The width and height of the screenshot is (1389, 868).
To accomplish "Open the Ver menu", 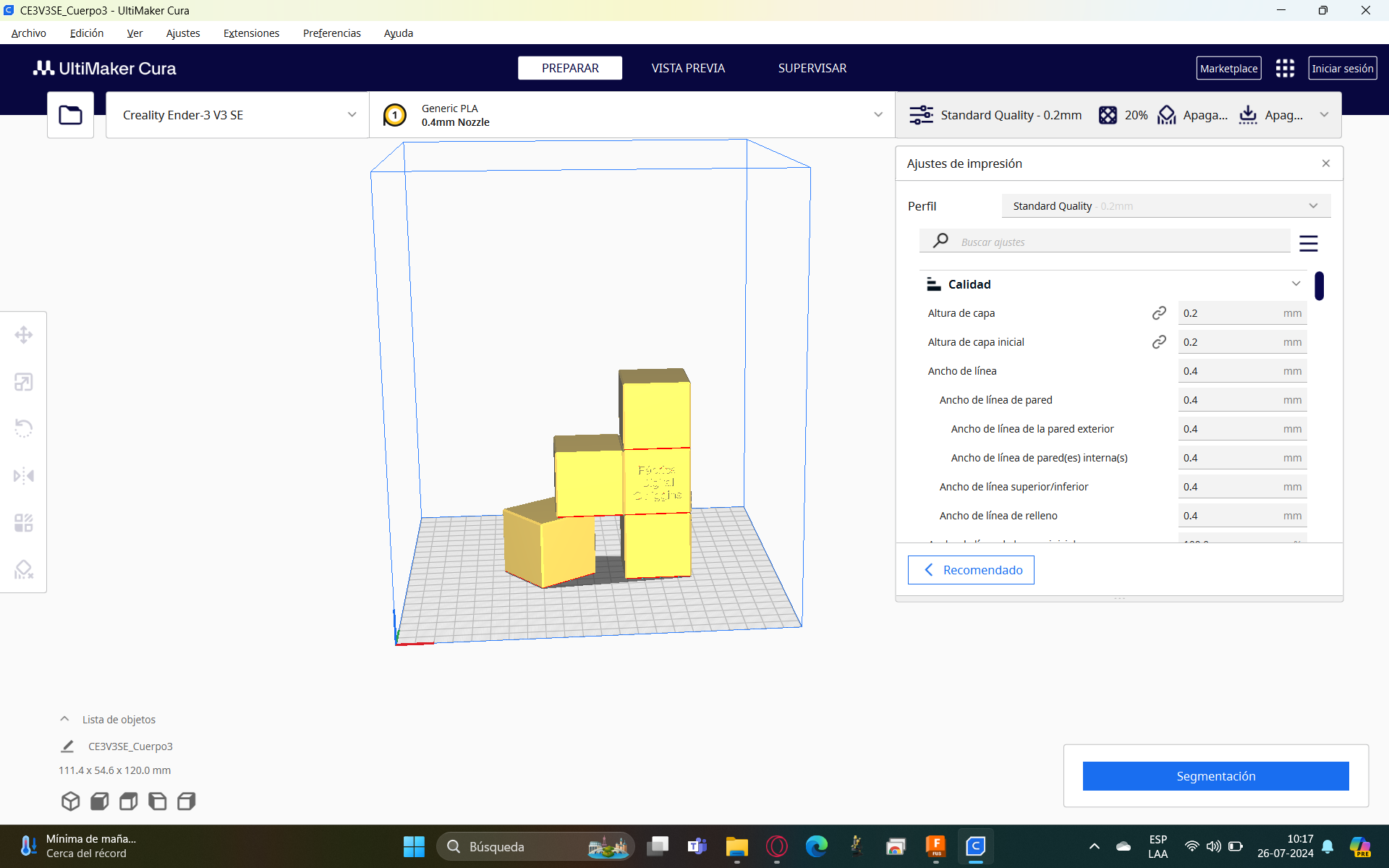I will pos(135,33).
